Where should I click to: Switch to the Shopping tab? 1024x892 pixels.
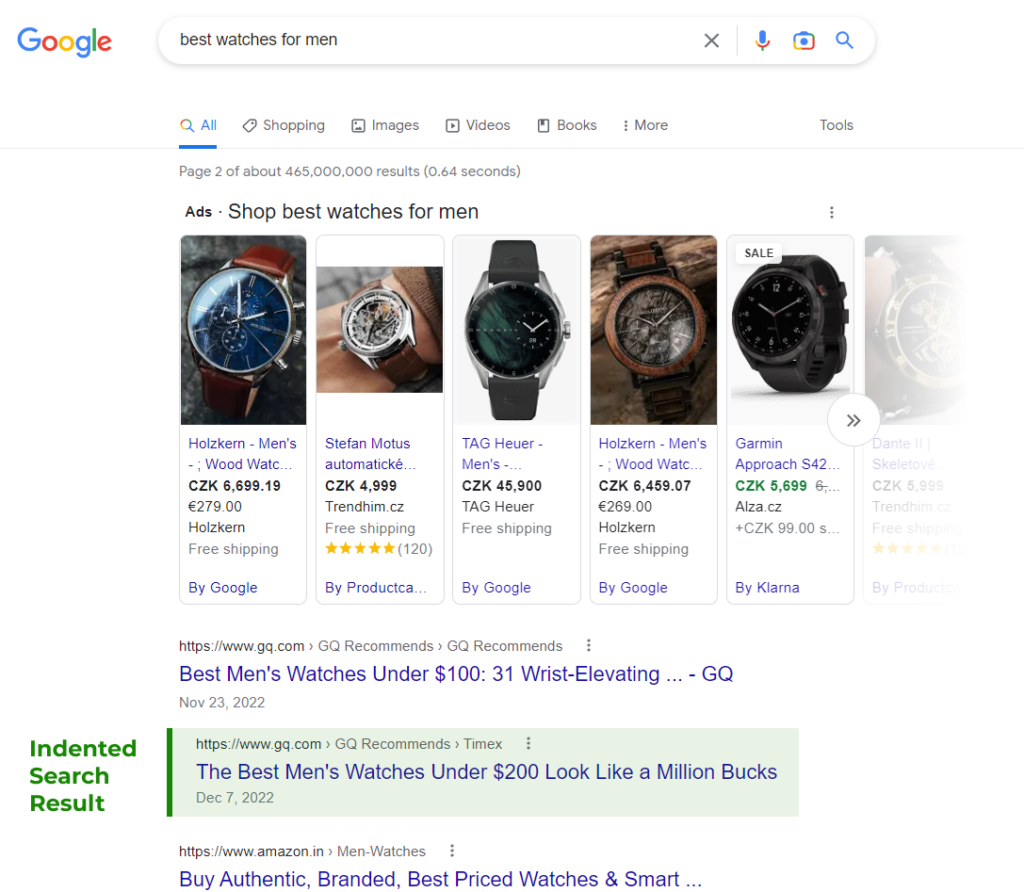[283, 125]
